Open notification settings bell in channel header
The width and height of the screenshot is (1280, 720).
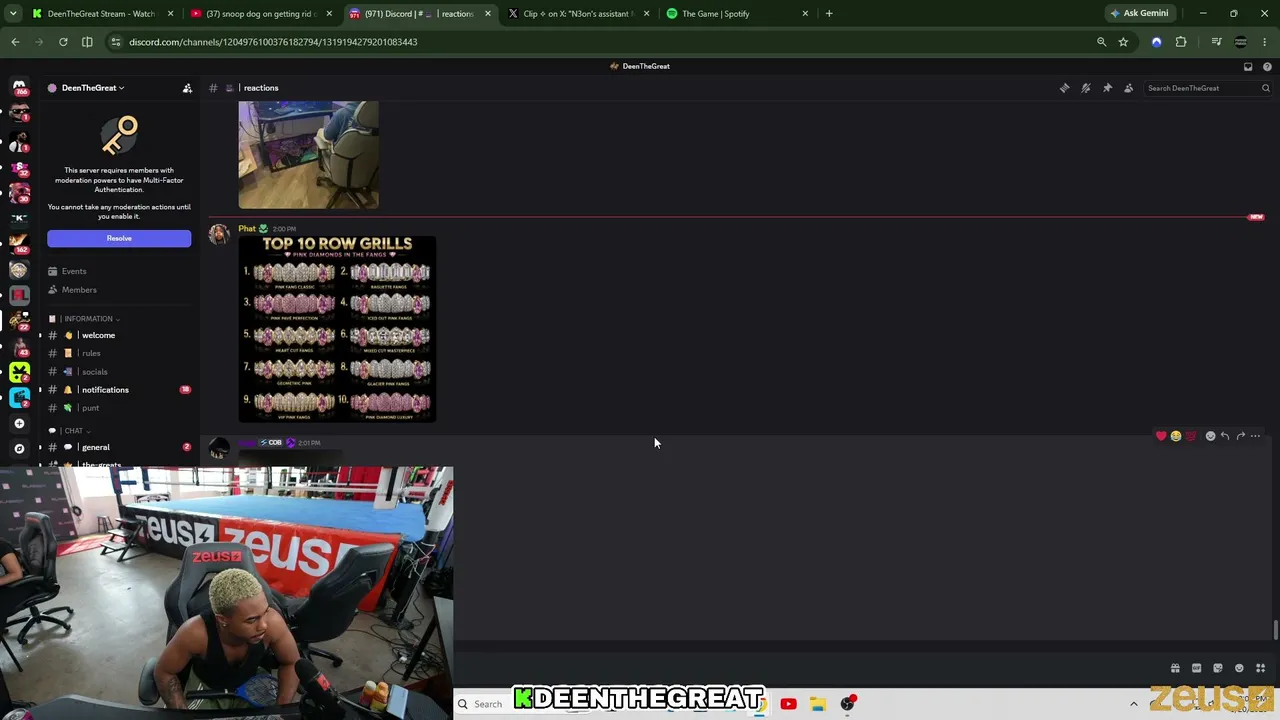1086,88
